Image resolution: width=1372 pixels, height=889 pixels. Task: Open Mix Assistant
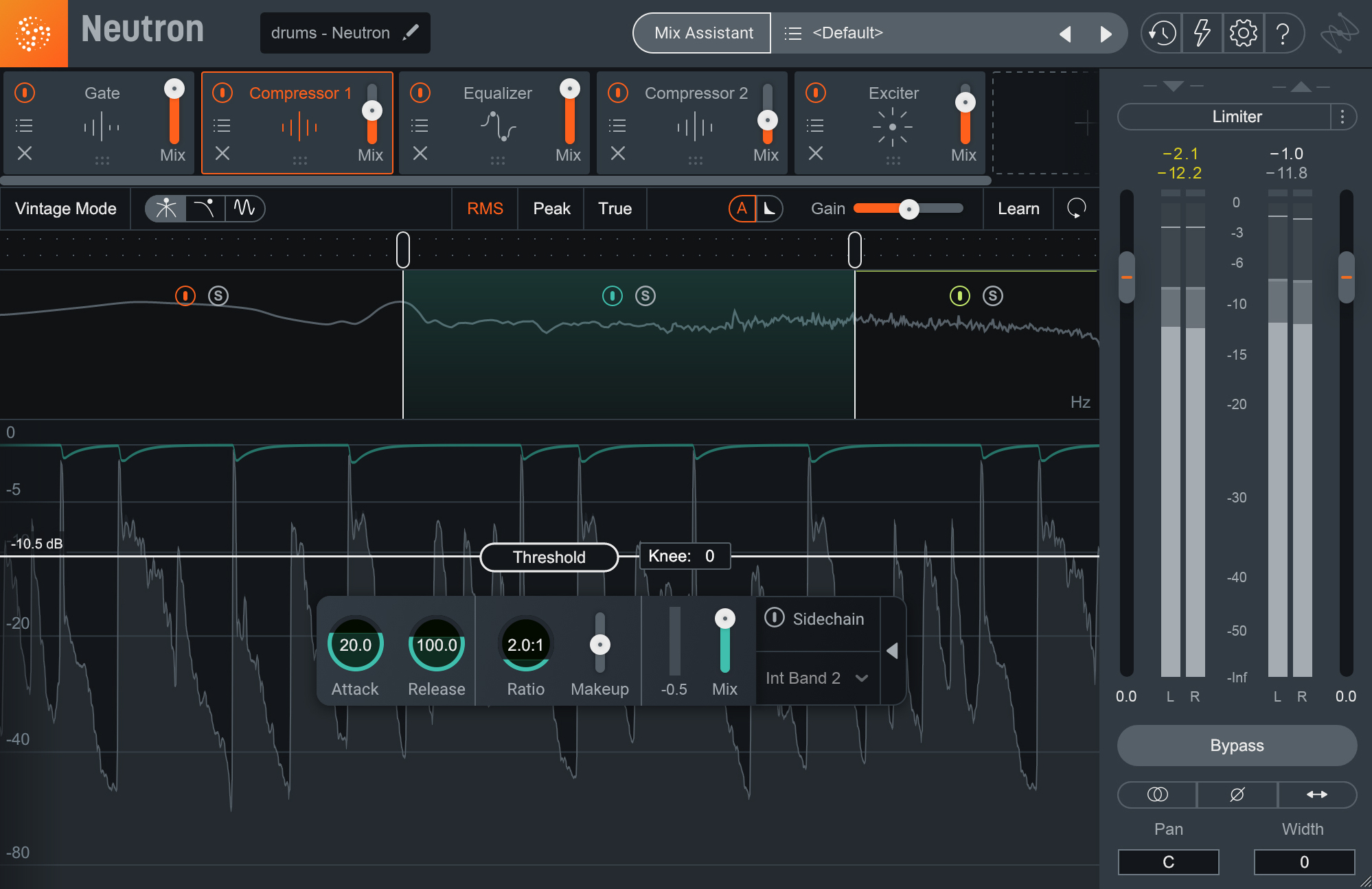tap(703, 33)
